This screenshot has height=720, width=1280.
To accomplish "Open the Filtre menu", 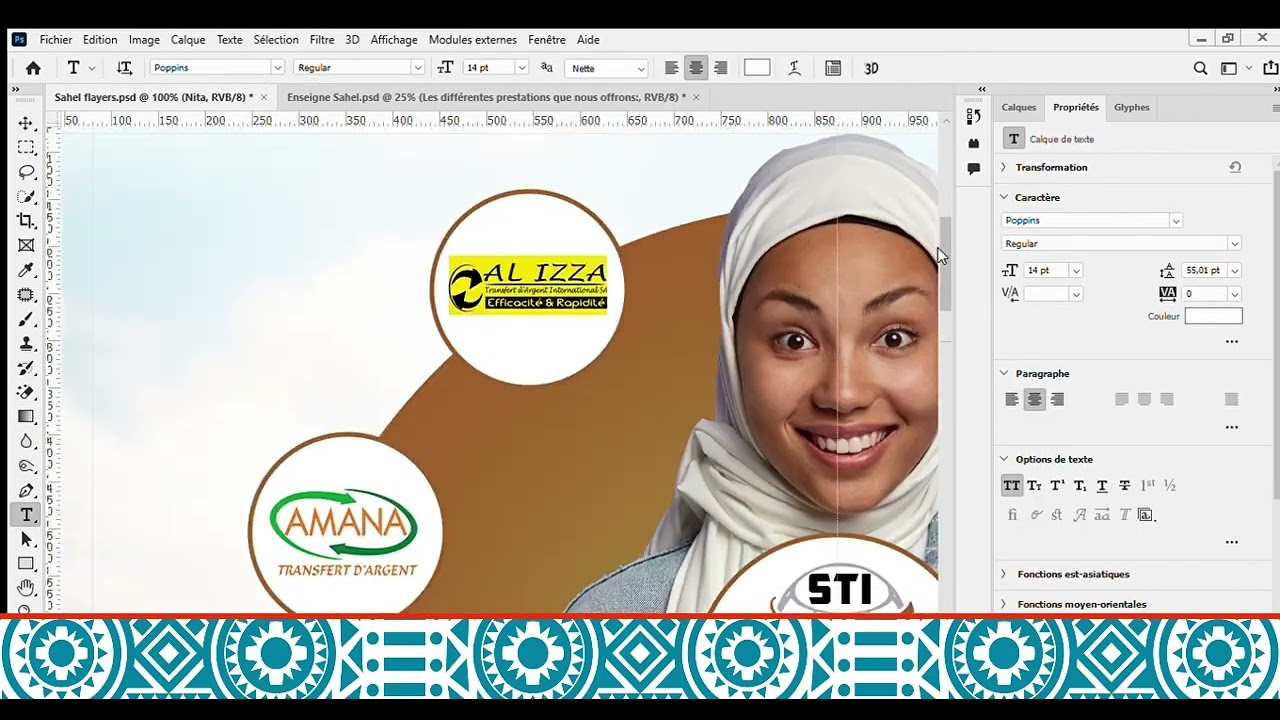I will tap(322, 40).
